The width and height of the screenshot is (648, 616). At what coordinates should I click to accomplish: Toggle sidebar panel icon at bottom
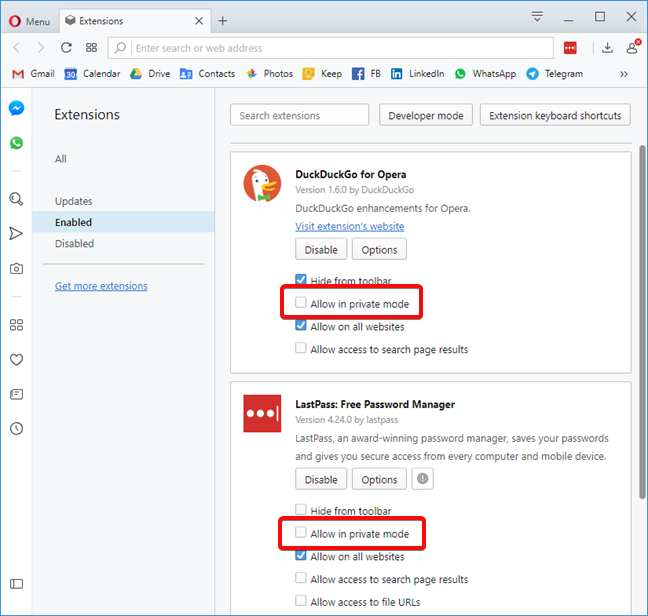pyautogui.click(x=16, y=584)
